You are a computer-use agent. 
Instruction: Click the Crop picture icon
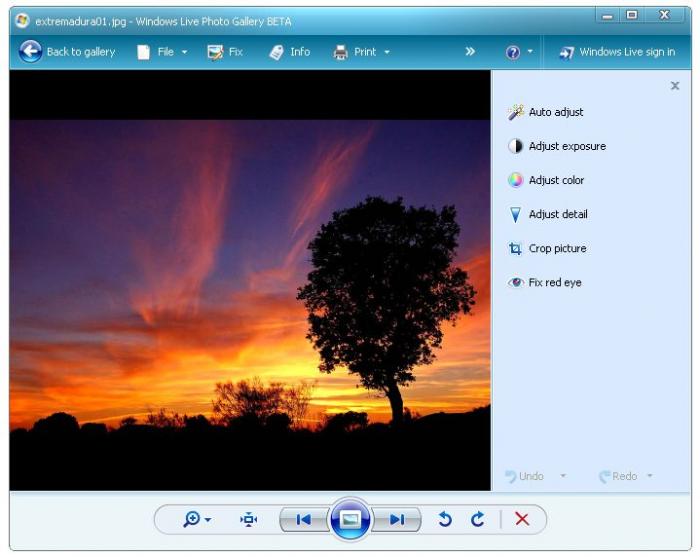tap(515, 248)
